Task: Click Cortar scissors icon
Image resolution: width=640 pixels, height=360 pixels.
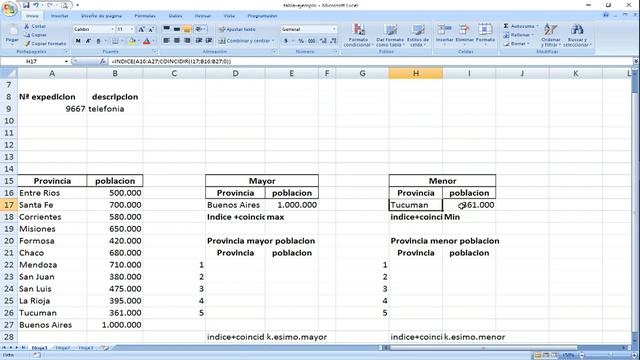Action: [27, 26]
